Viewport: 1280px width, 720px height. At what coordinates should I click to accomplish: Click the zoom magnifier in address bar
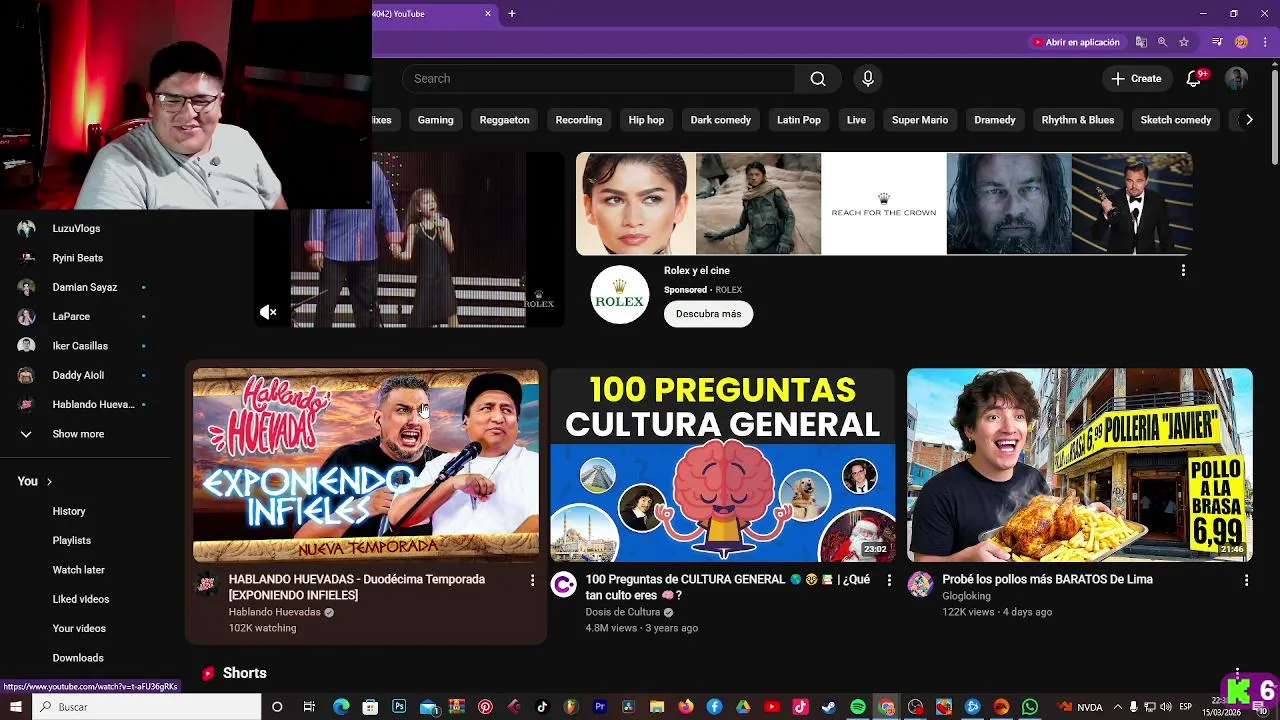pos(1162,42)
